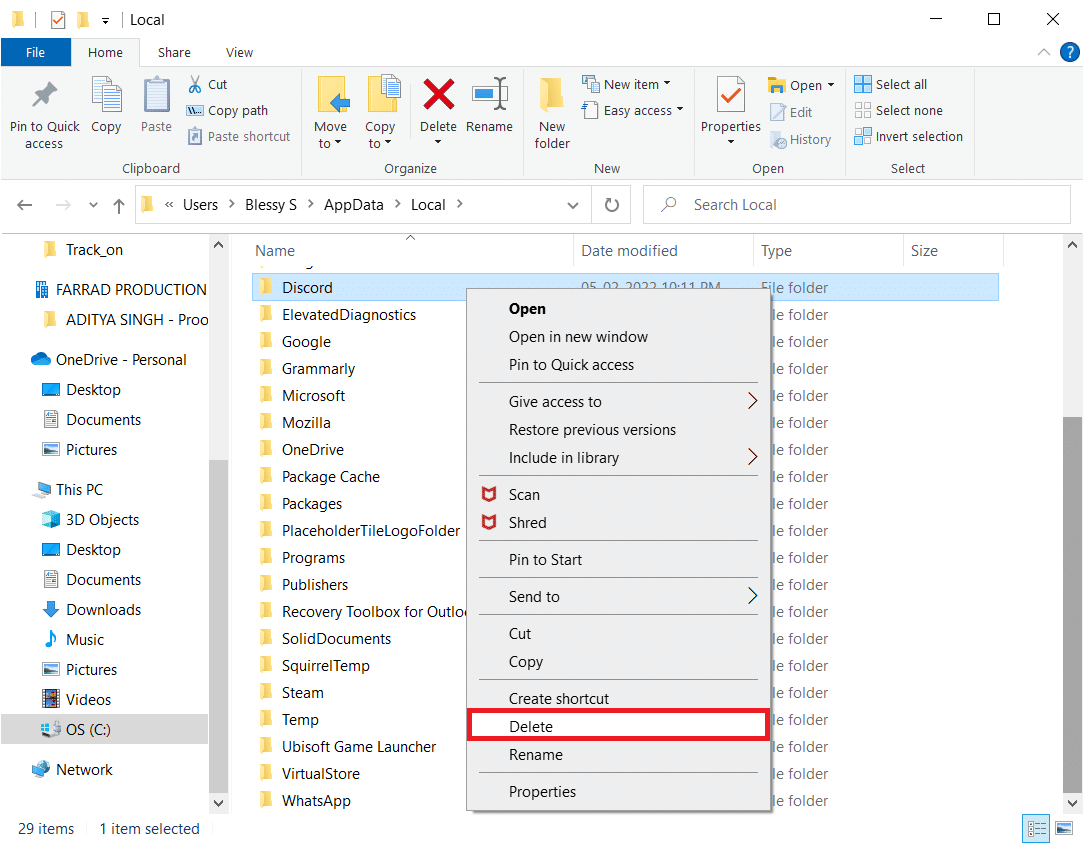Viewport: 1083px width, 844px height.
Task: Refresh the current folder view
Action: [x=611, y=205]
